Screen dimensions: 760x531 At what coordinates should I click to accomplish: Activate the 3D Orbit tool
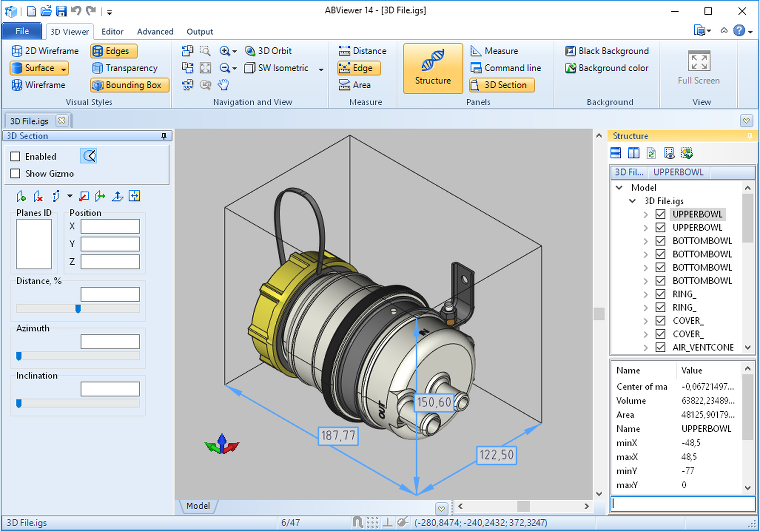(x=269, y=51)
